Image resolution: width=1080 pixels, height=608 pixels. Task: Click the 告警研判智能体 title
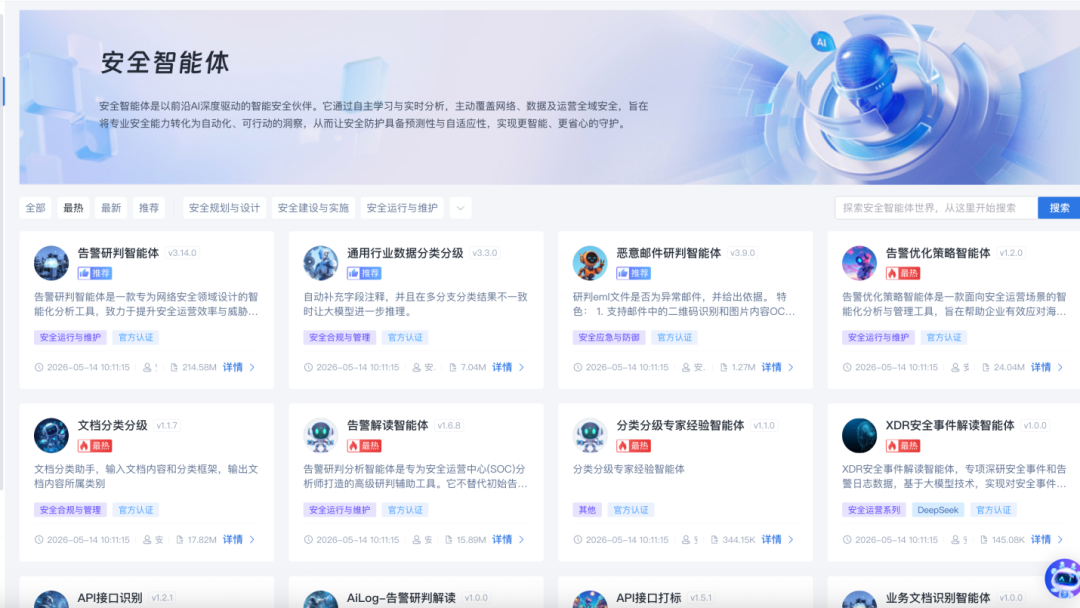tap(118, 253)
